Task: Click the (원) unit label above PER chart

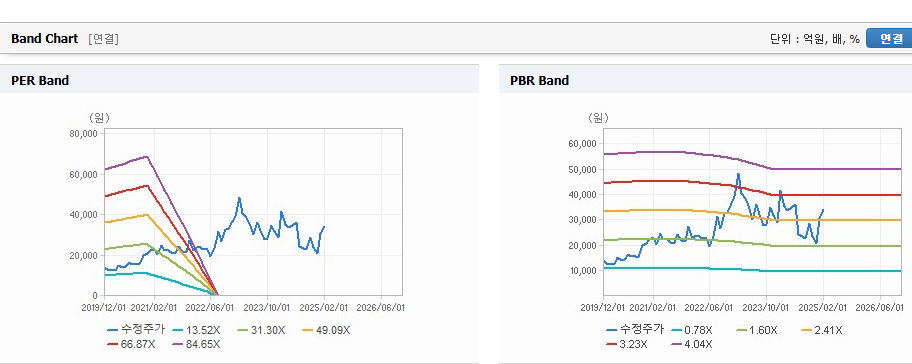Action: 99,117
